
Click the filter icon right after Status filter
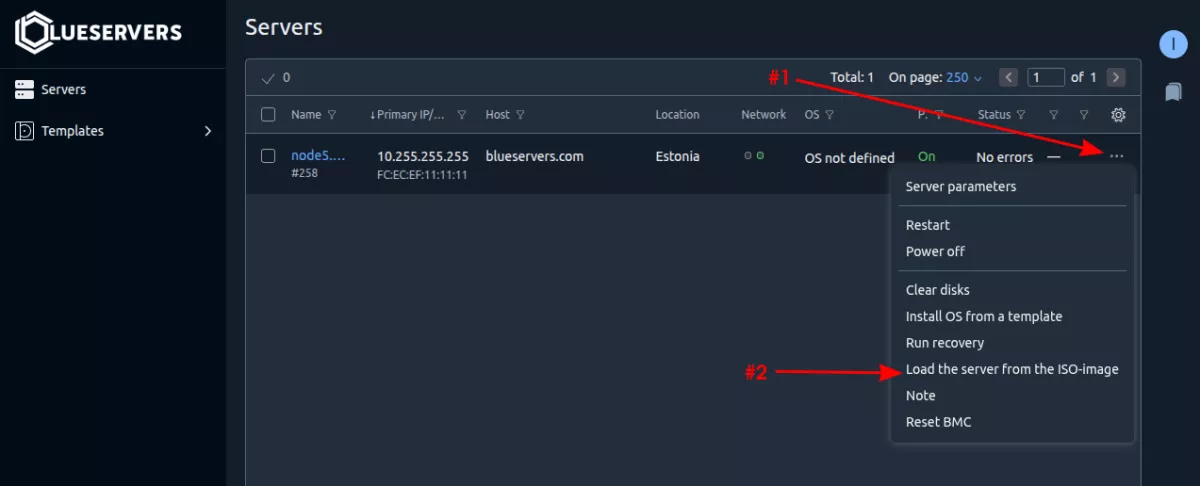(1053, 115)
